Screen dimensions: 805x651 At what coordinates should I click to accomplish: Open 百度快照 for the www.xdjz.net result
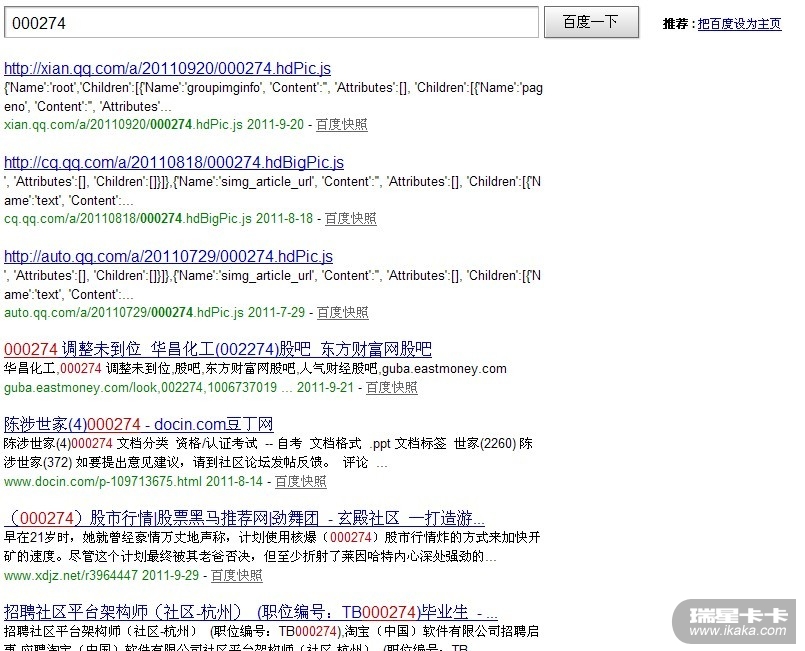pos(237,576)
